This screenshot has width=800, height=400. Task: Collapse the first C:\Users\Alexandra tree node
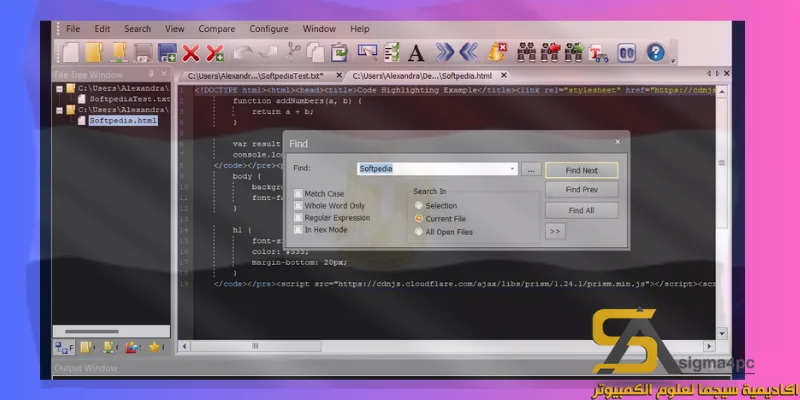coord(60,88)
